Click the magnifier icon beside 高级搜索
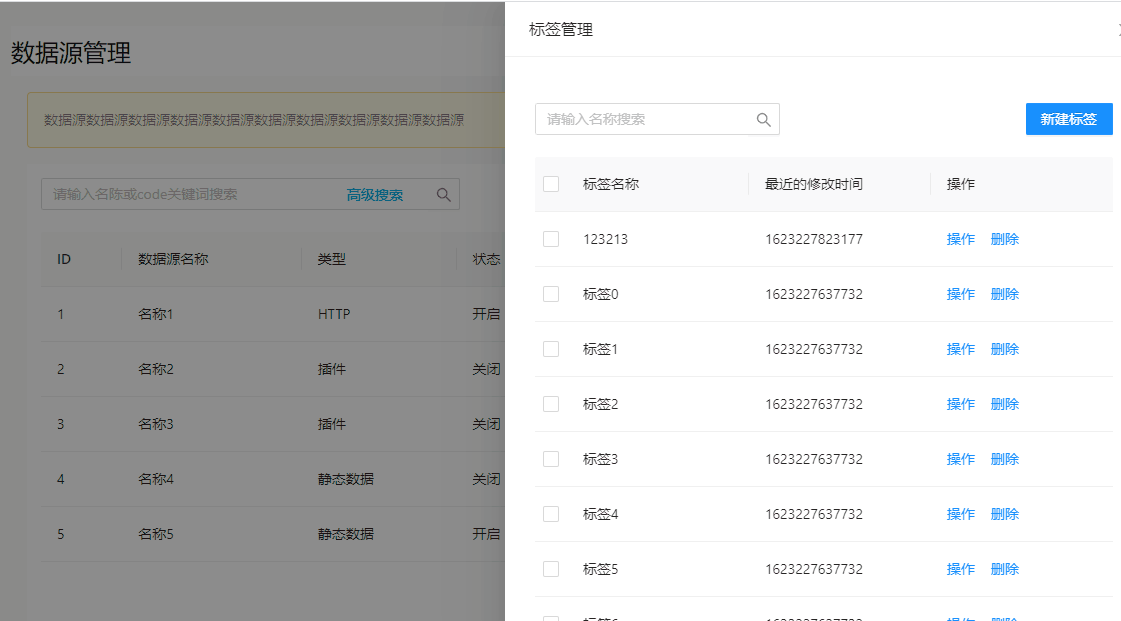This screenshot has width=1121, height=621. [443, 195]
